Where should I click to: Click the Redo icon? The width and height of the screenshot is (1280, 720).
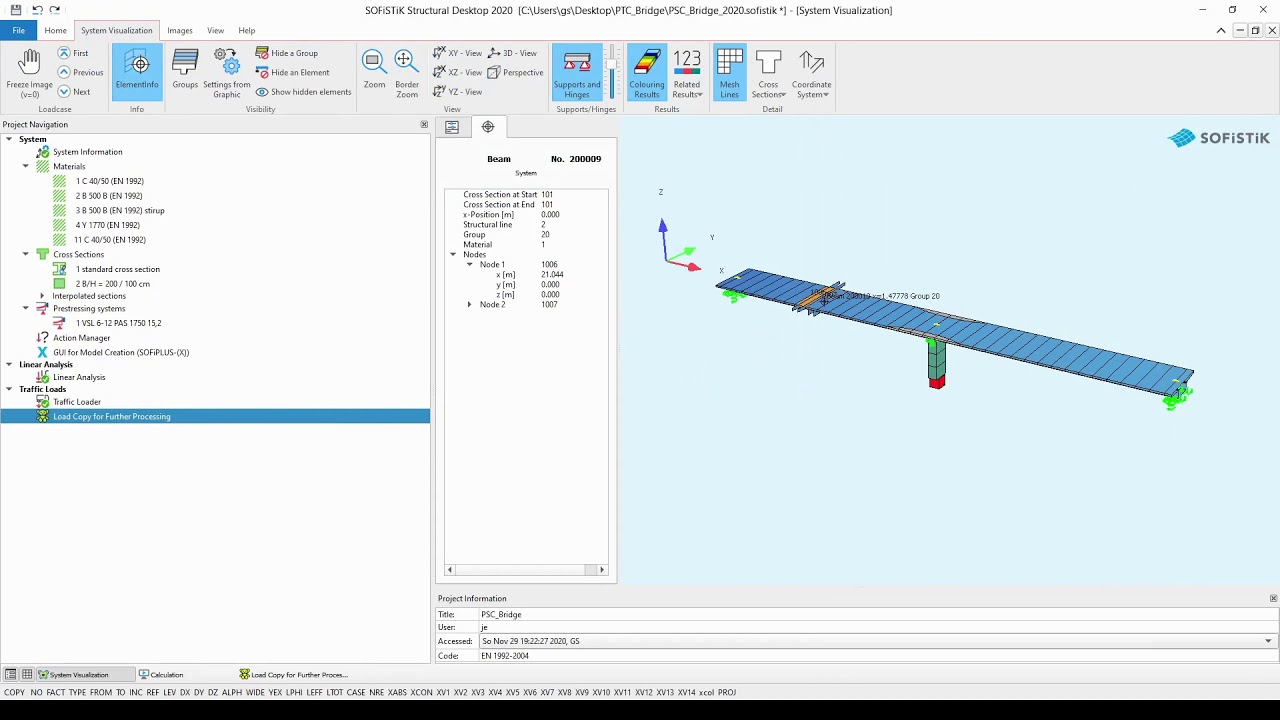(x=55, y=10)
